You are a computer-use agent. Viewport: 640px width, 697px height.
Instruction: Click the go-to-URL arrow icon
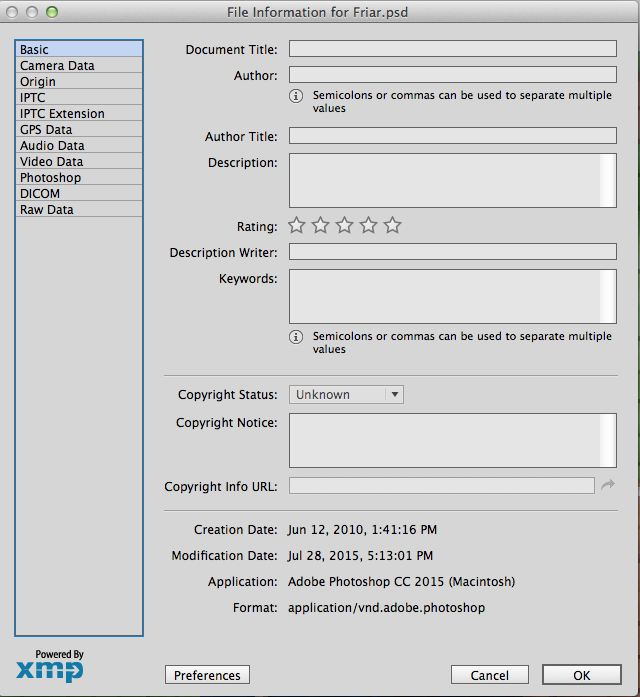click(x=608, y=485)
